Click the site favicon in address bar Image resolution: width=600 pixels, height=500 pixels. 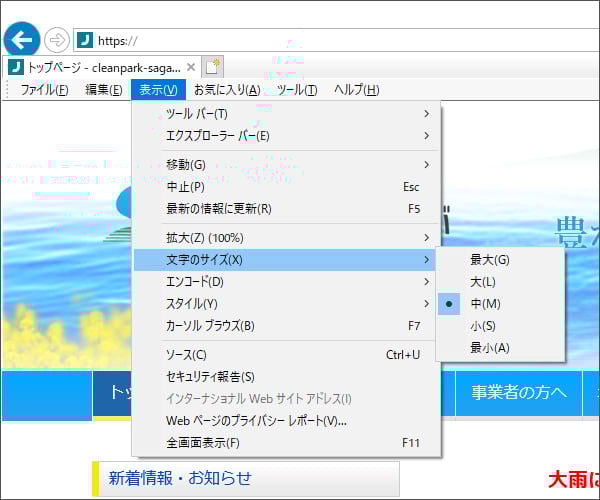[x=85, y=40]
